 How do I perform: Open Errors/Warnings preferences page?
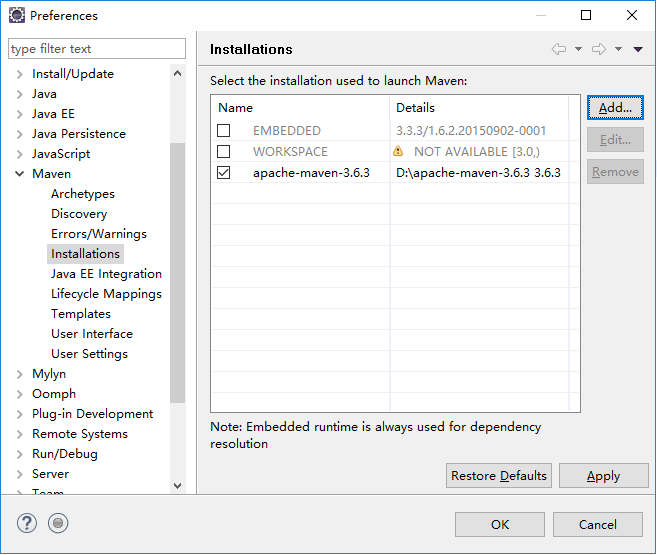(99, 234)
